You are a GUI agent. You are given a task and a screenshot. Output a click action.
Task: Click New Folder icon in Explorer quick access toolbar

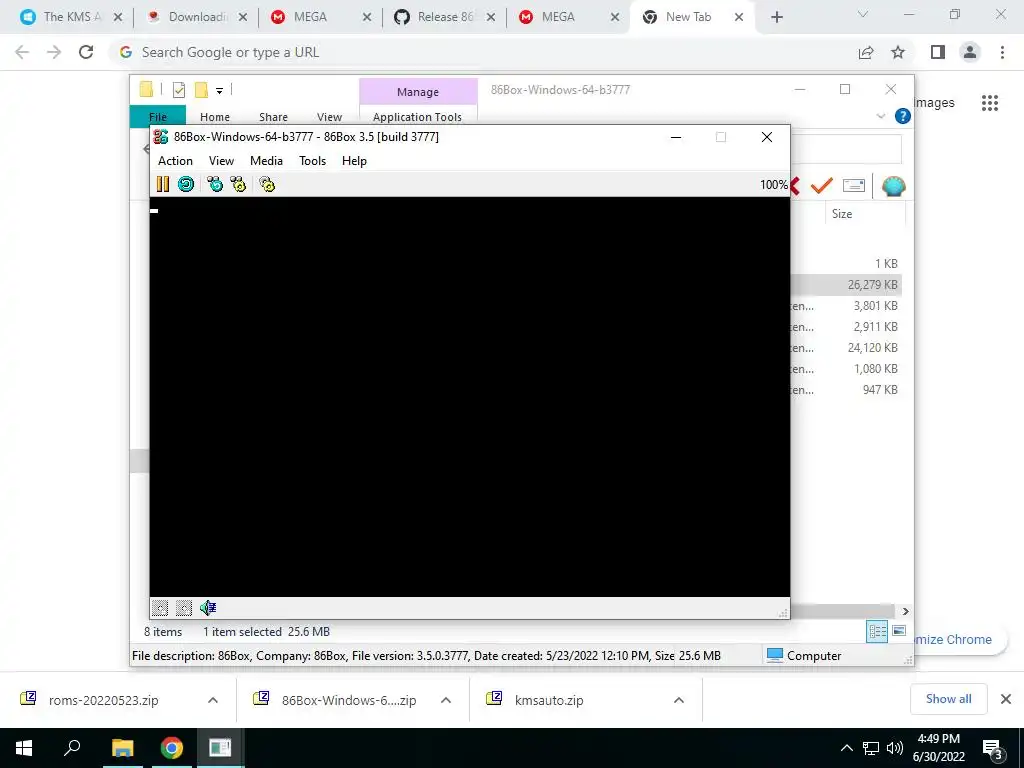(x=201, y=90)
